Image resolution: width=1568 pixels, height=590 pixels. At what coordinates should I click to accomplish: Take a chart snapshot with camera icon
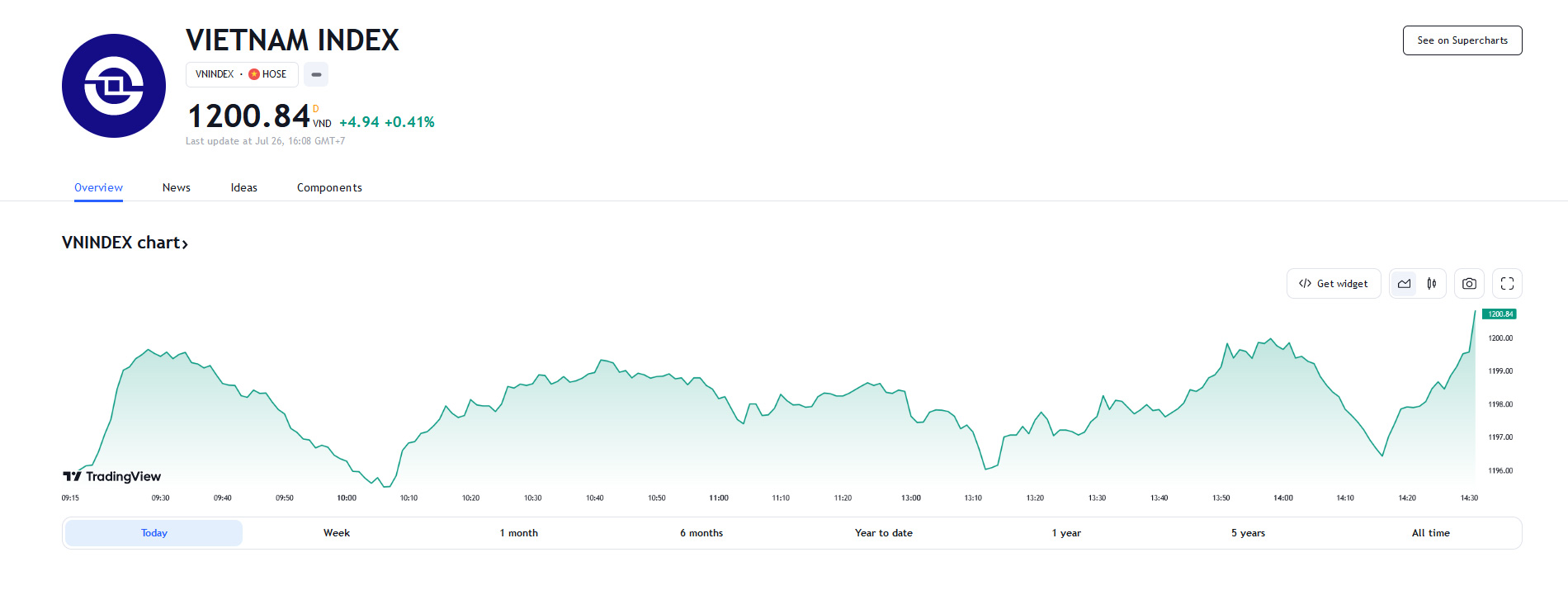coord(1469,284)
